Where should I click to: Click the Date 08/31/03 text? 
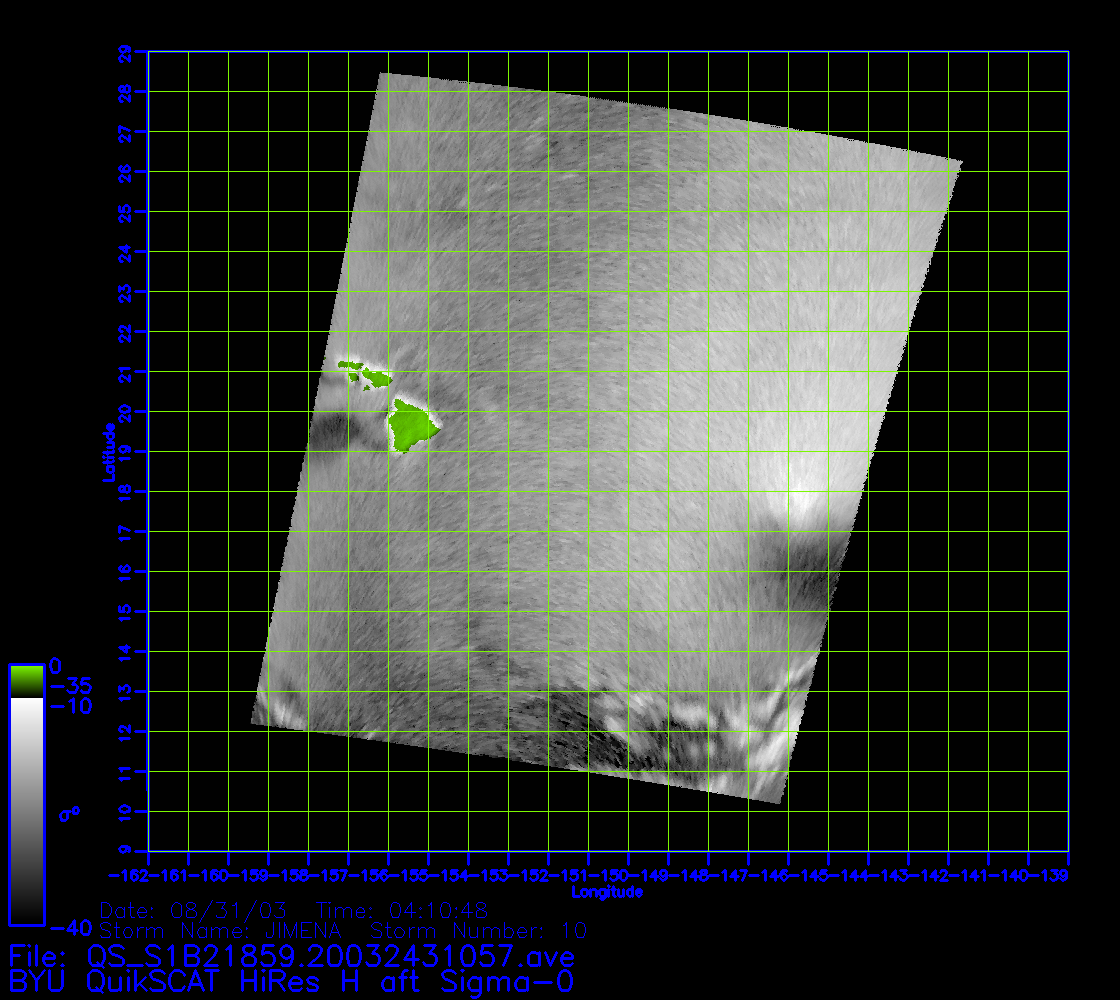tap(194, 911)
